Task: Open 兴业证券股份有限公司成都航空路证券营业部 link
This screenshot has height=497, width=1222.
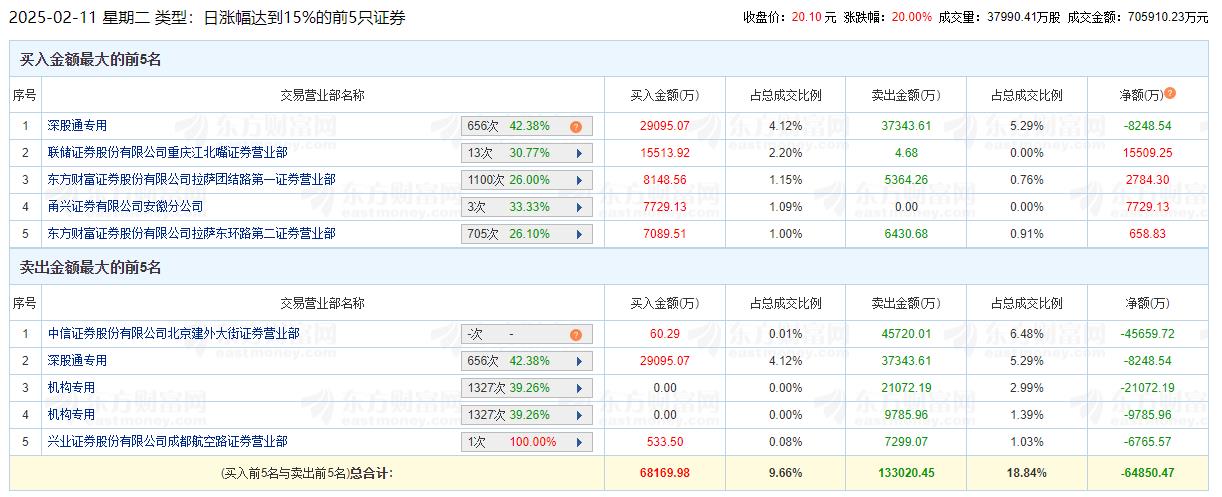Action: (167, 441)
